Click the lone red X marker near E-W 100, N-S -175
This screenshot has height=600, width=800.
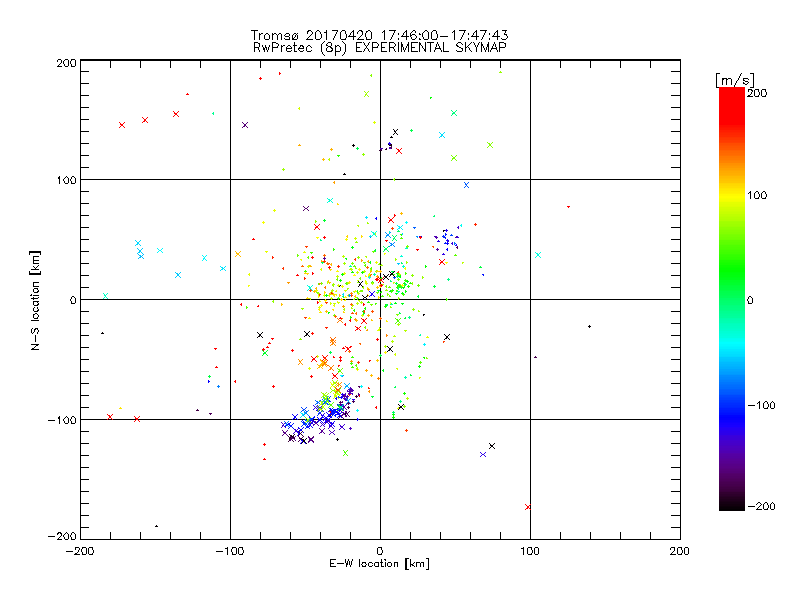(x=528, y=507)
